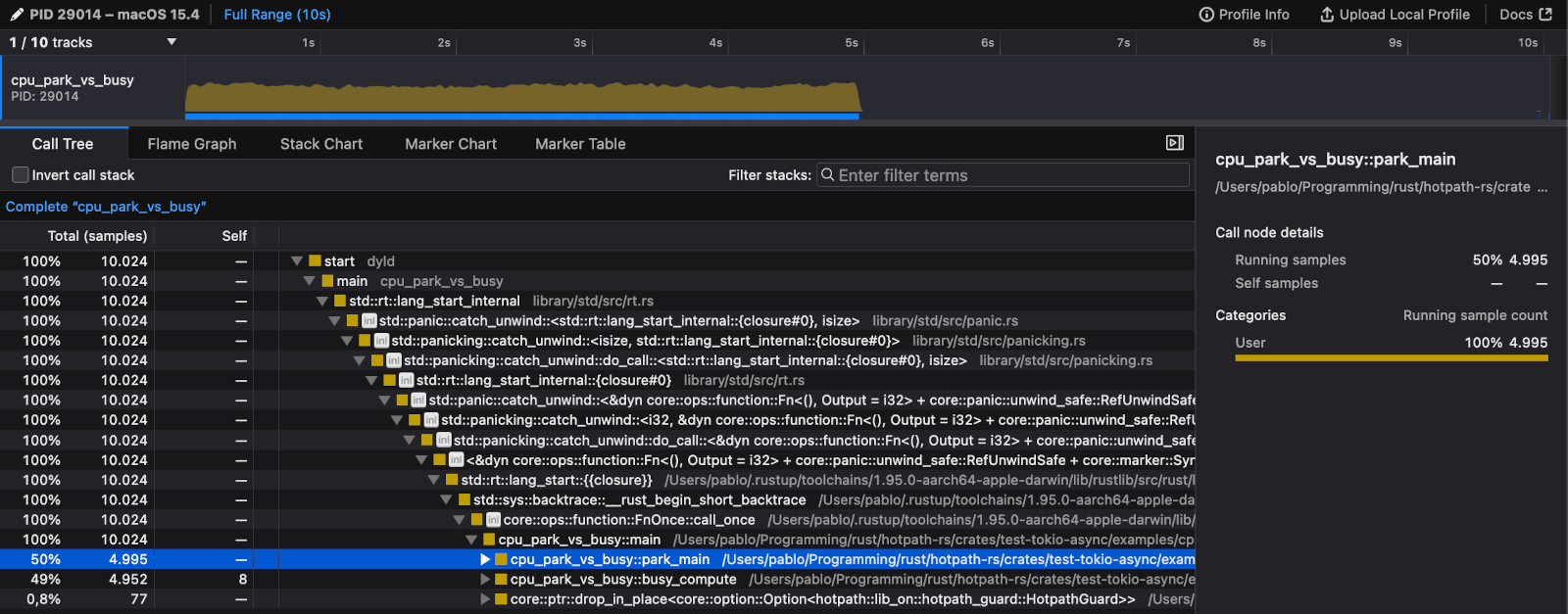Screen dimensions: 1568x614
Task: Collapse the main cpu_park_vs_busy node
Action: (309, 281)
